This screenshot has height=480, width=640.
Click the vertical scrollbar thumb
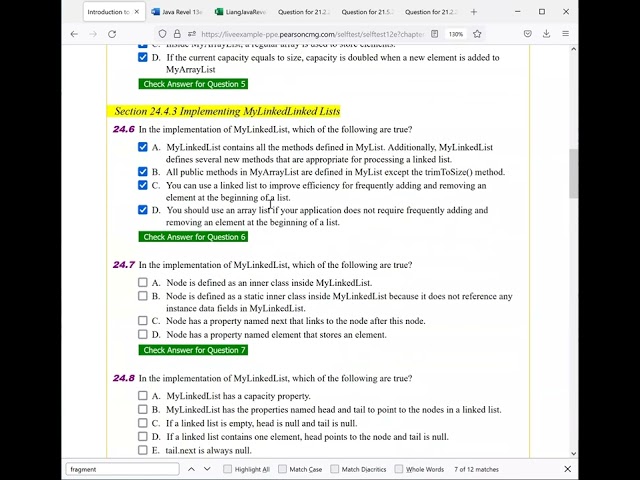pos(573,174)
